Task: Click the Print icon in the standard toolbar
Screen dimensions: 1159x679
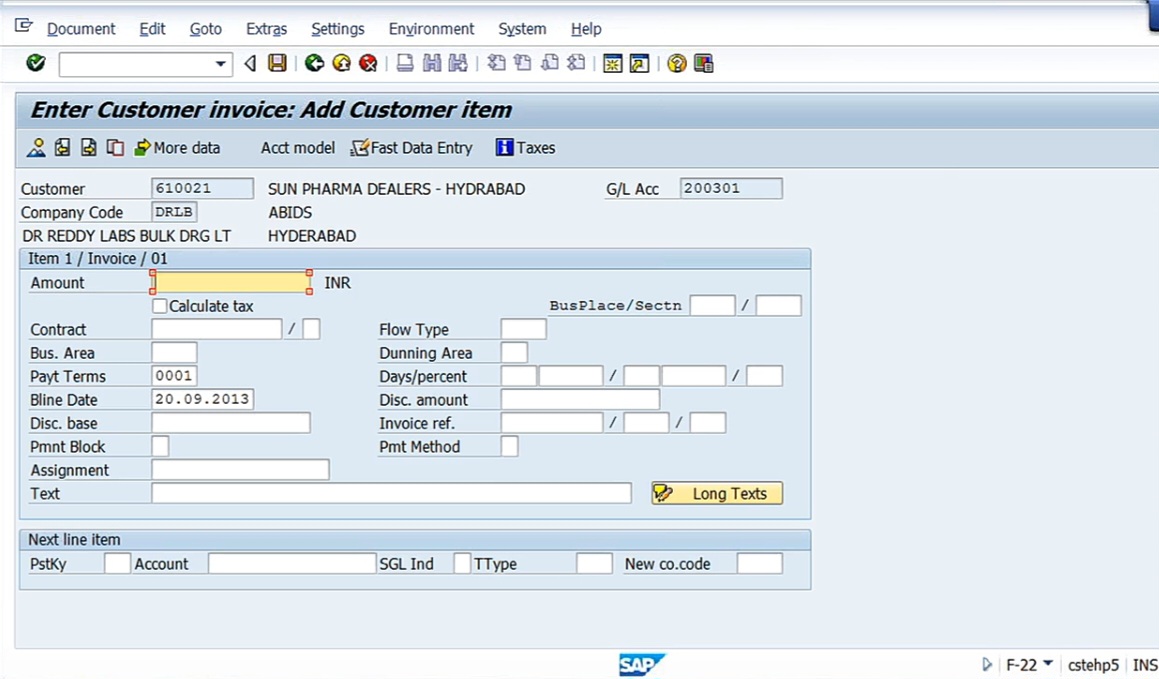Action: point(404,64)
